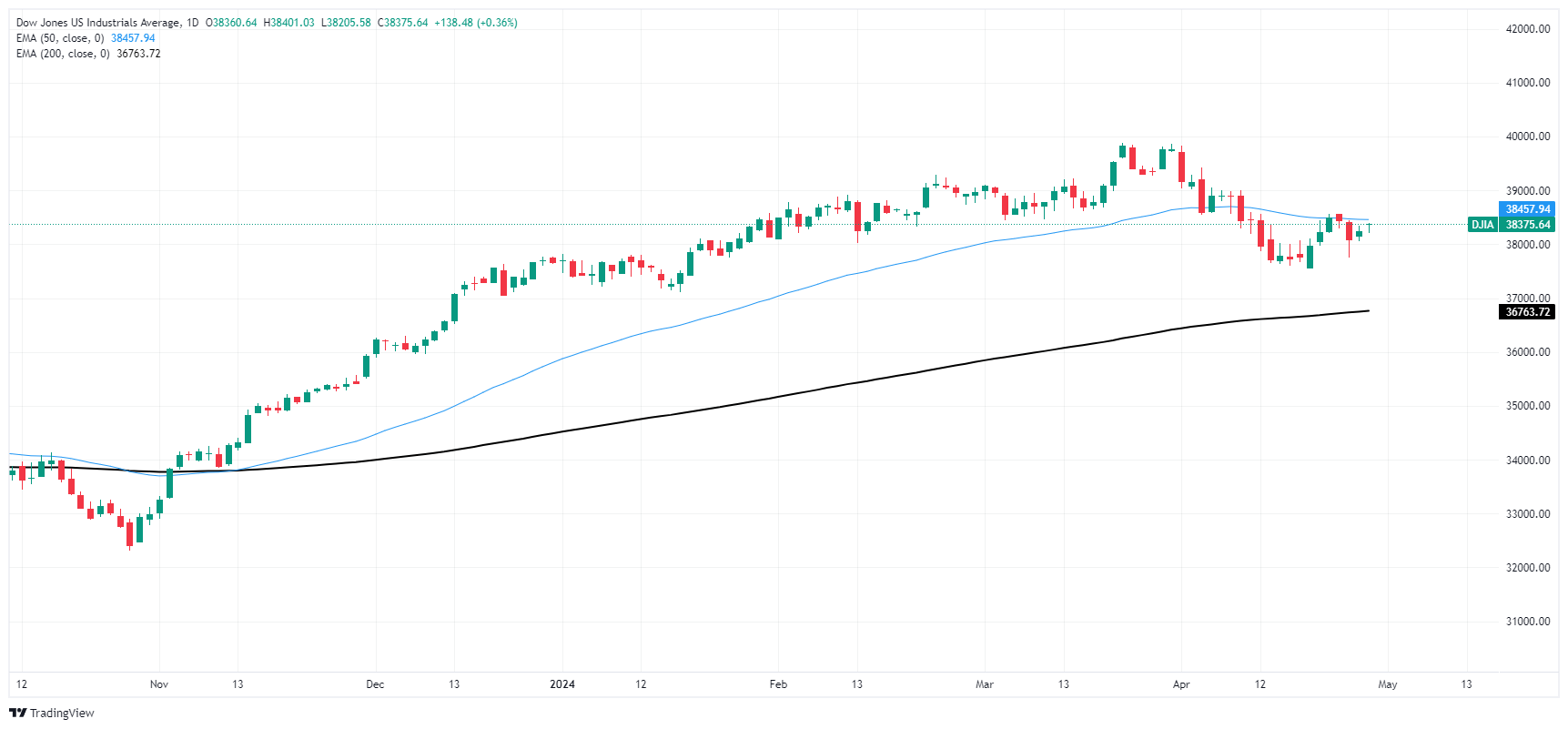This screenshot has width=1568, height=729.
Task: Click the 38457.94 value in EMA legend
Action: pyautogui.click(x=133, y=38)
